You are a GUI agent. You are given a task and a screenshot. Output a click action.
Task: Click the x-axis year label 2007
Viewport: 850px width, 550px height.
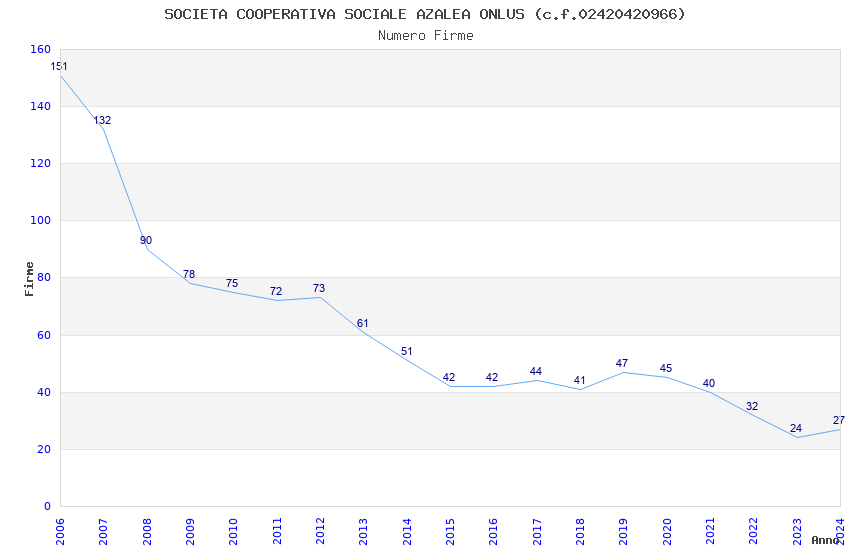tap(103, 531)
